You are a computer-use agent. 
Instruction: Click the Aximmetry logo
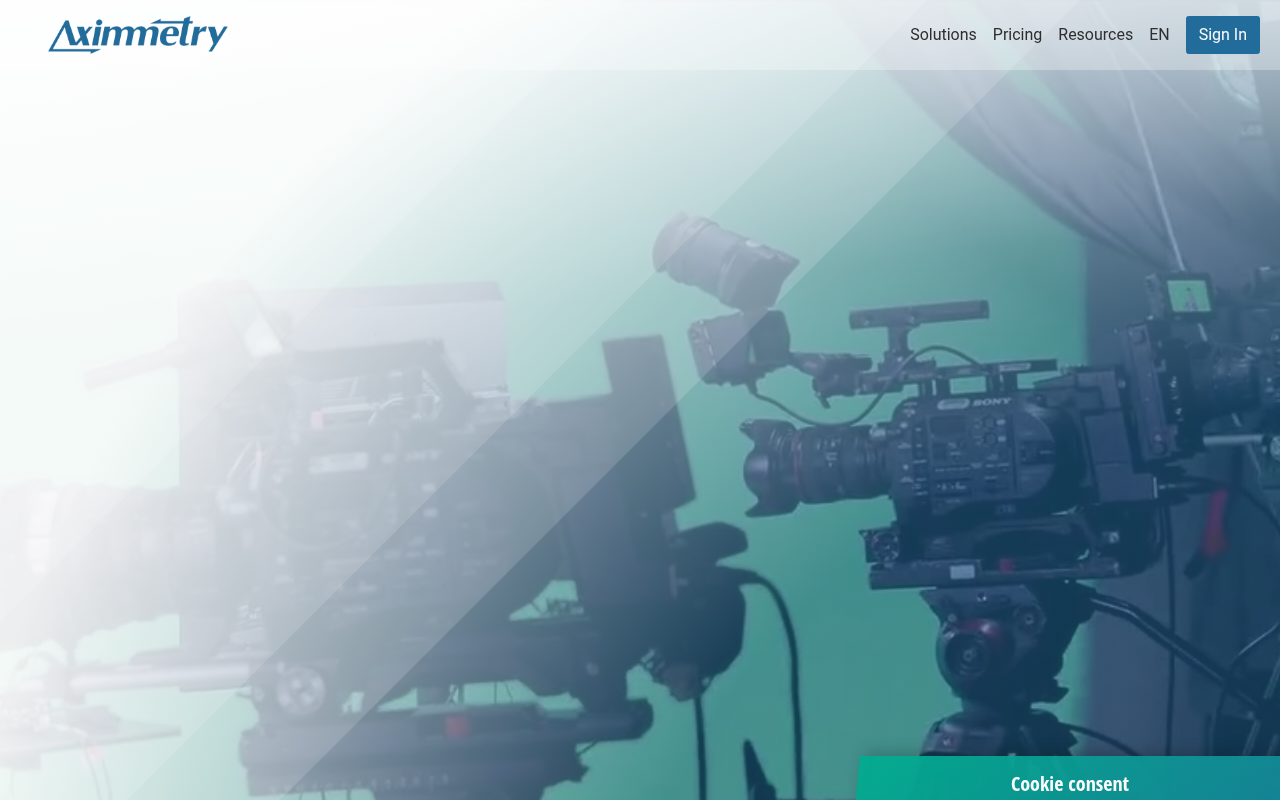pos(138,35)
